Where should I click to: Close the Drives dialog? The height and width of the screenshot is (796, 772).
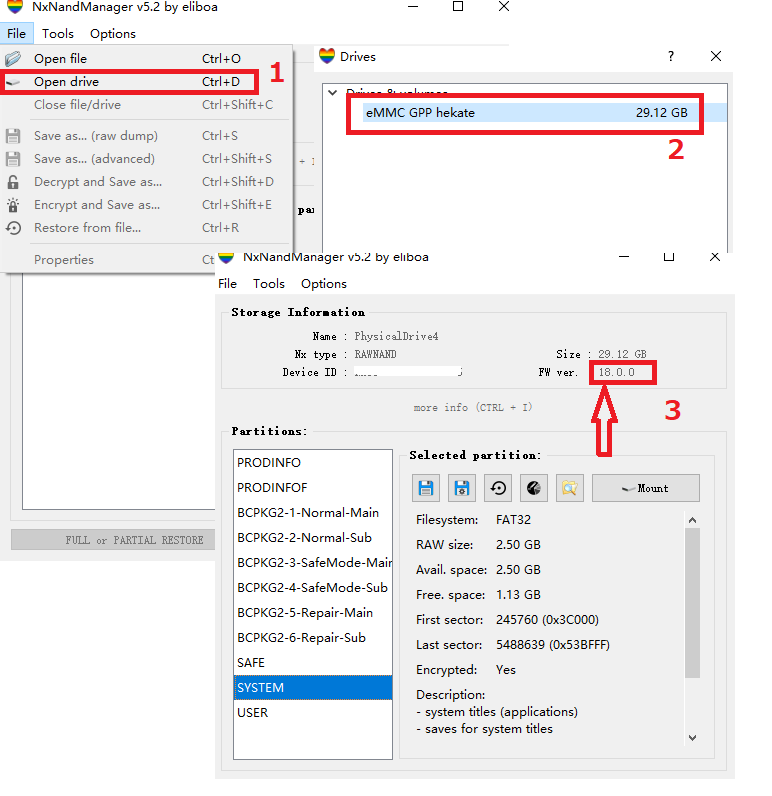716,56
